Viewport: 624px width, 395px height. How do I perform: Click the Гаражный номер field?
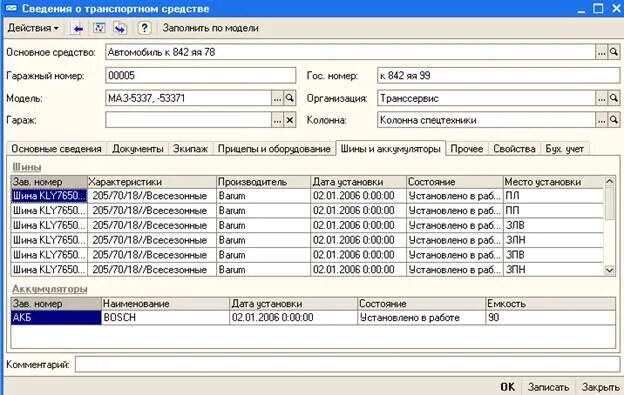201,76
